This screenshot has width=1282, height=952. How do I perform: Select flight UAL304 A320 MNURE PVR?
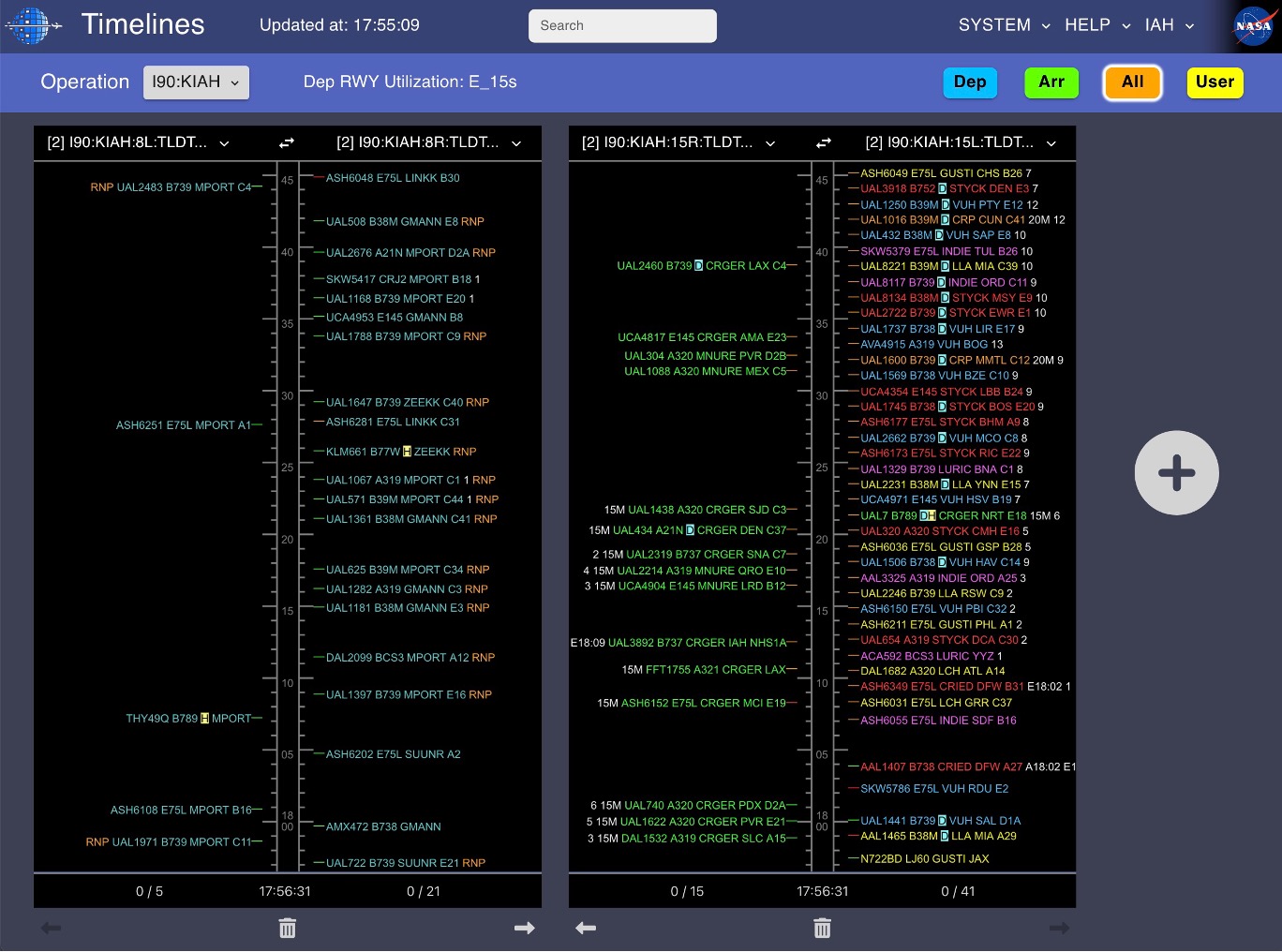tap(706, 356)
